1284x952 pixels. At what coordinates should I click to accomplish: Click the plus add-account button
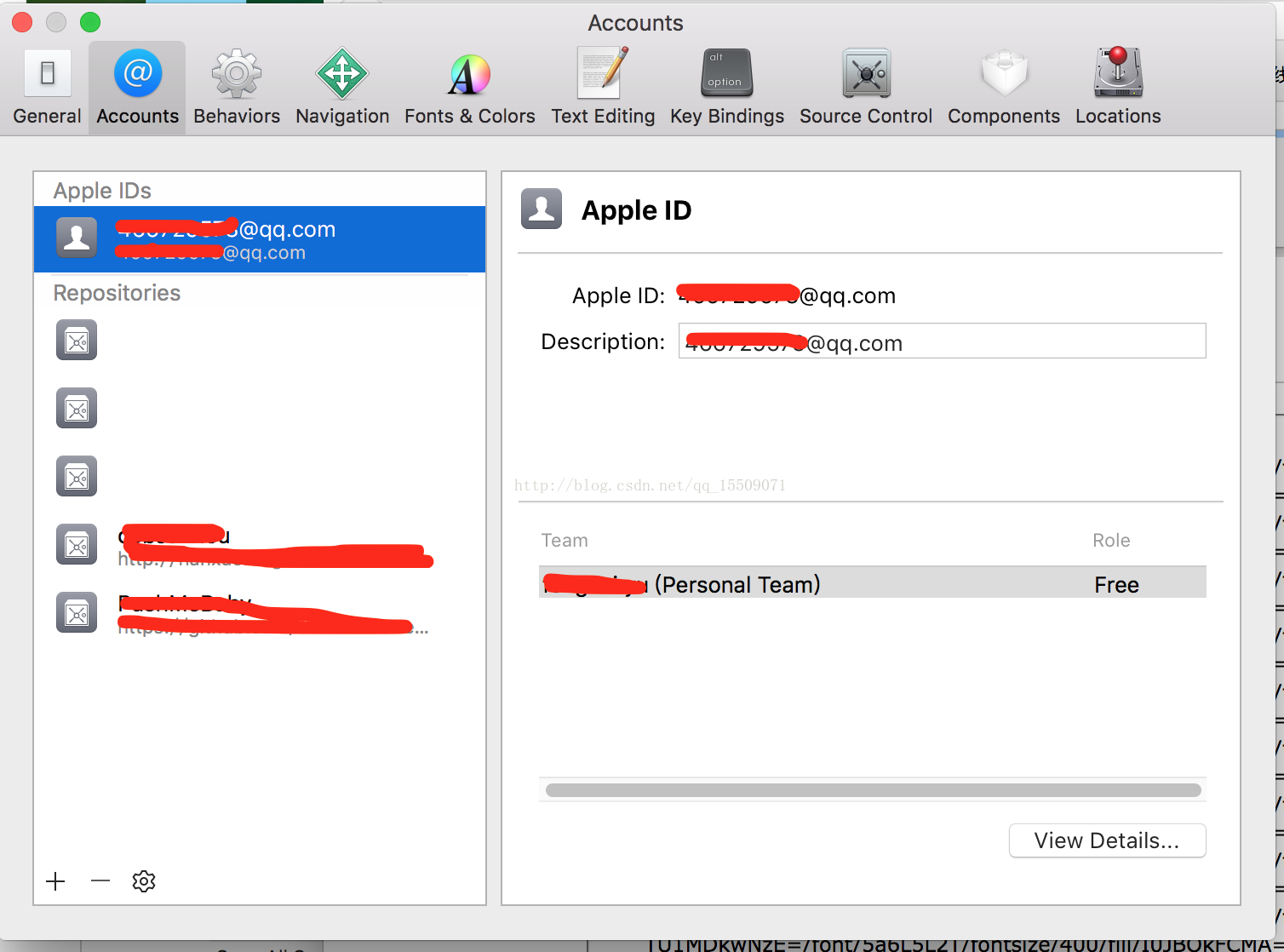point(55,881)
